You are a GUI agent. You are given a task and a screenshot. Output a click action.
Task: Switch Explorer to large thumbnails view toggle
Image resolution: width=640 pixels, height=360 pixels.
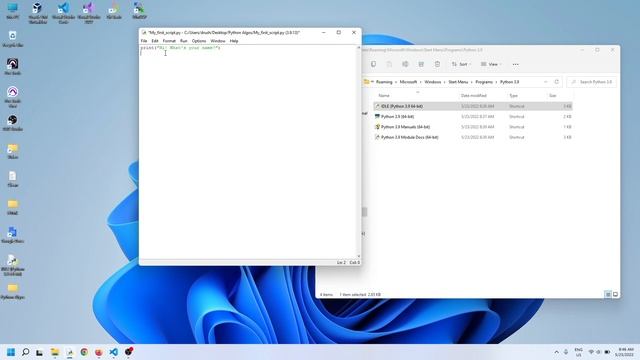(x=615, y=294)
